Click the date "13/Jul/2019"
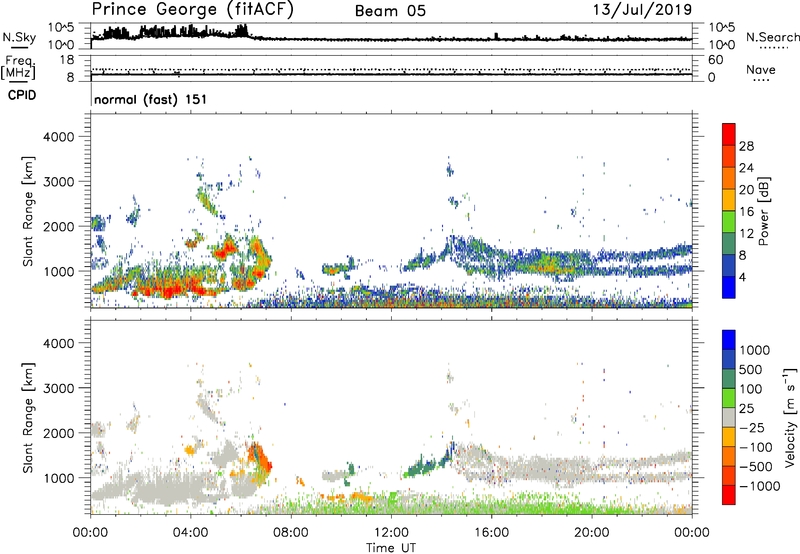800x554 pixels. coord(642,10)
